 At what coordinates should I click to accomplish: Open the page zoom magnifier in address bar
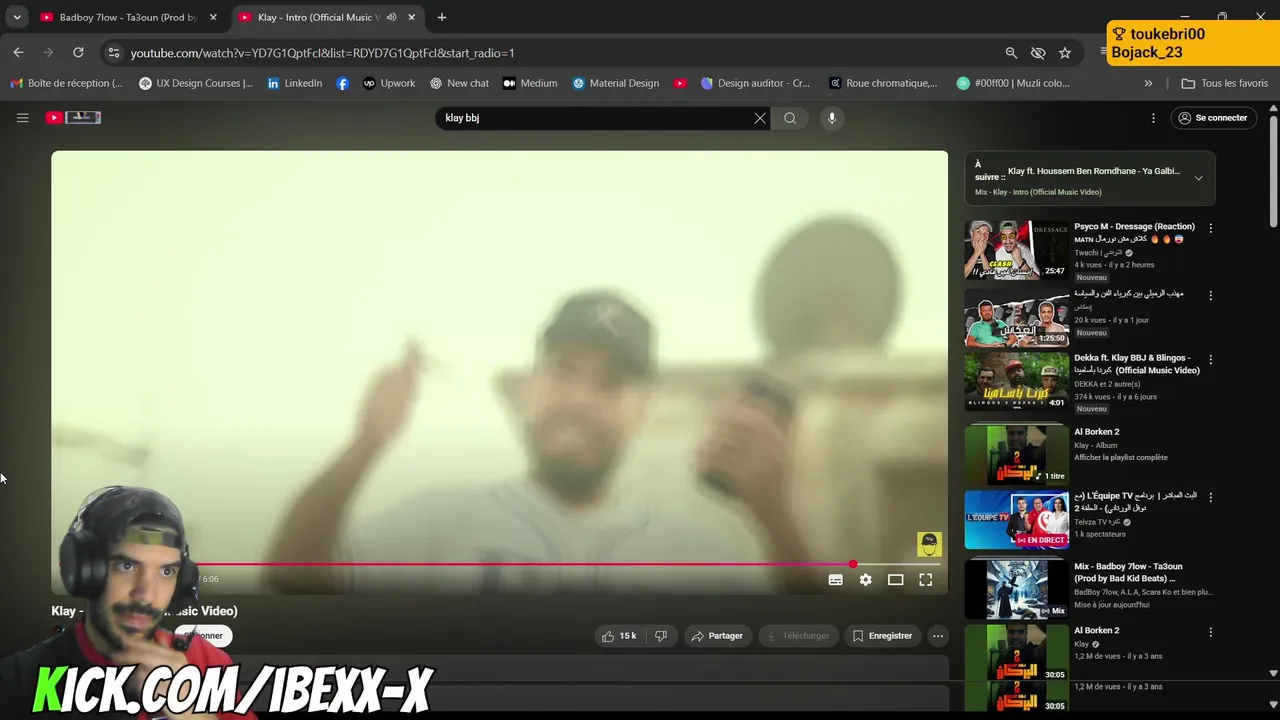(x=1011, y=53)
